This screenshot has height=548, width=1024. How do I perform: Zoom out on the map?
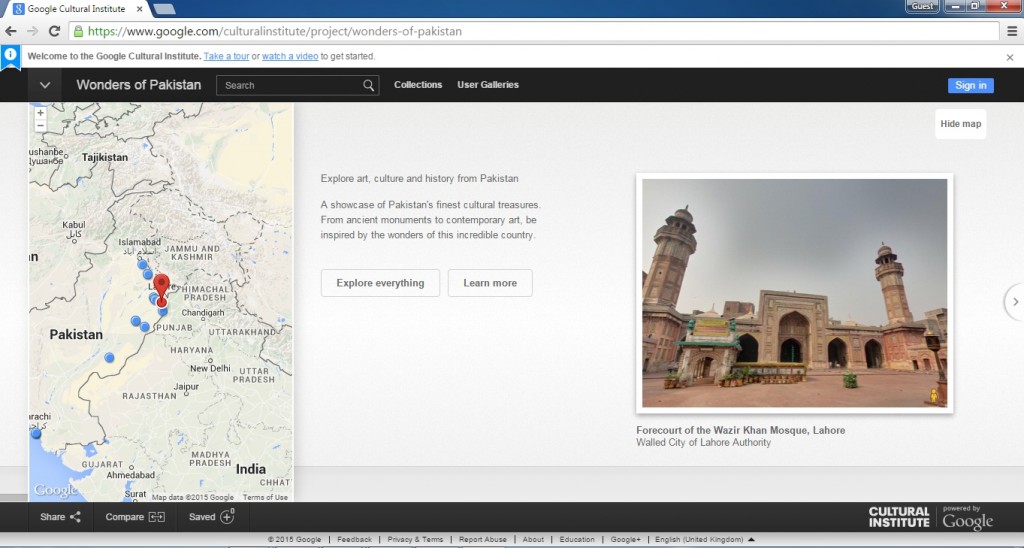click(40, 125)
